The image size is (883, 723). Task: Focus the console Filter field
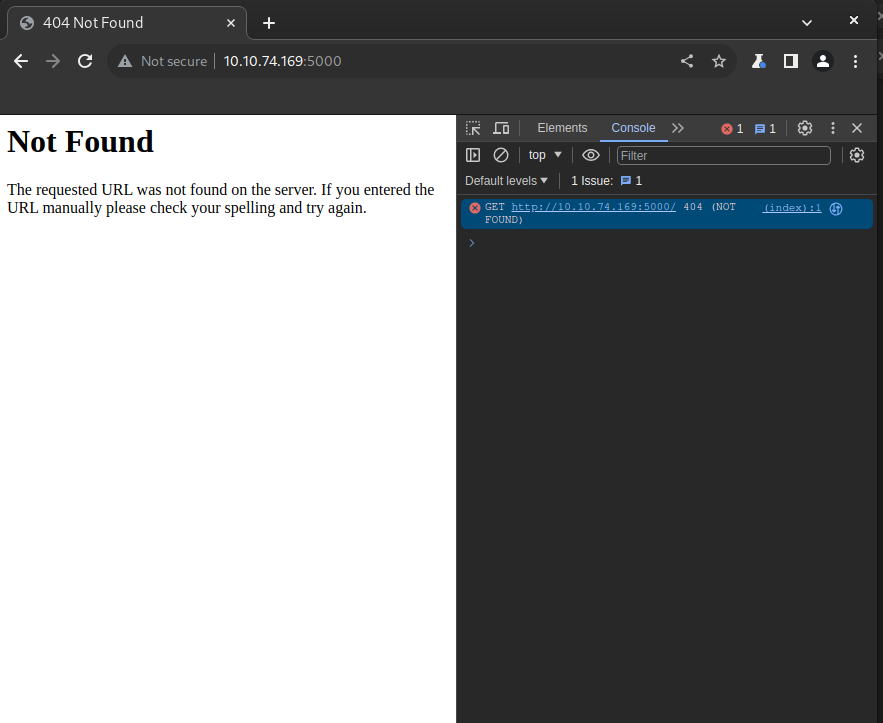click(x=724, y=155)
